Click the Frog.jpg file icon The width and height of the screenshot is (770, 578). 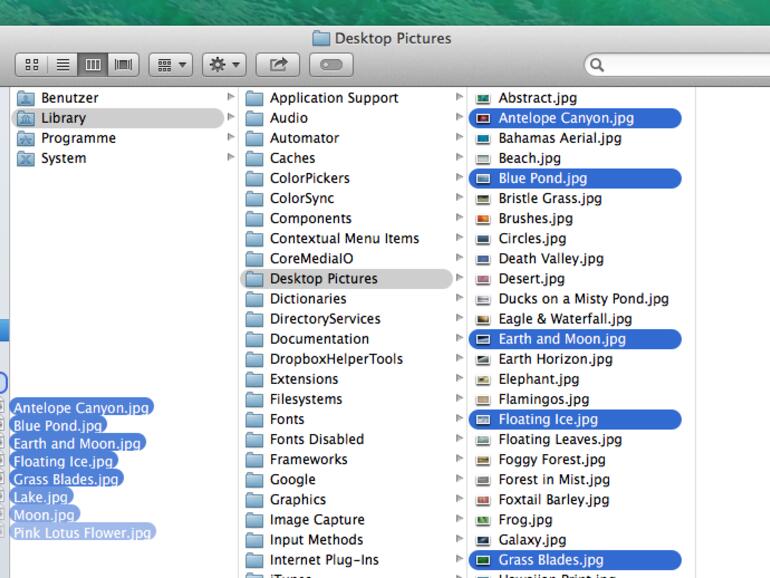(483, 521)
